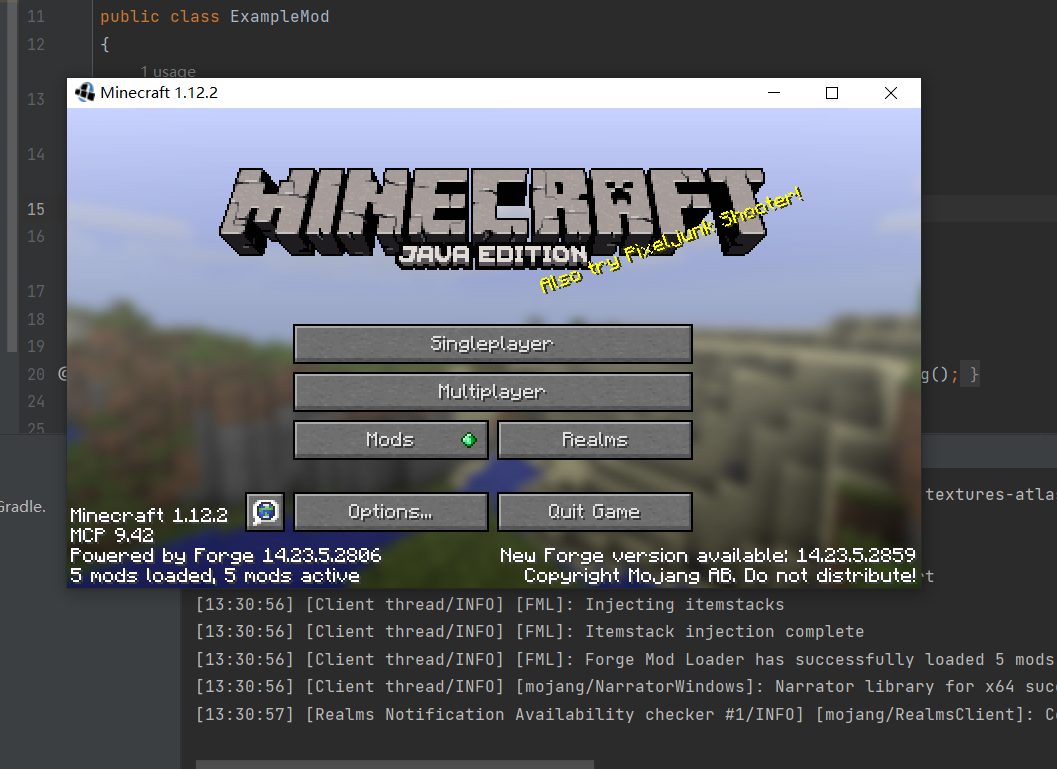Click 'ExampleMod' class name in the IDE editor
This screenshot has height=769, width=1057.
tap(280, 16)
